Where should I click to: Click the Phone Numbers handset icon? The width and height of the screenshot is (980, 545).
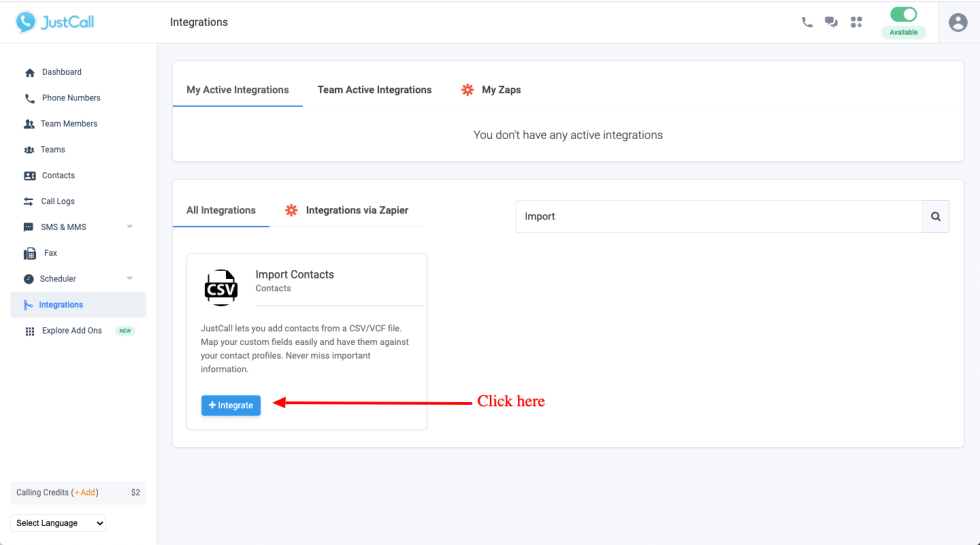[29, 98]
